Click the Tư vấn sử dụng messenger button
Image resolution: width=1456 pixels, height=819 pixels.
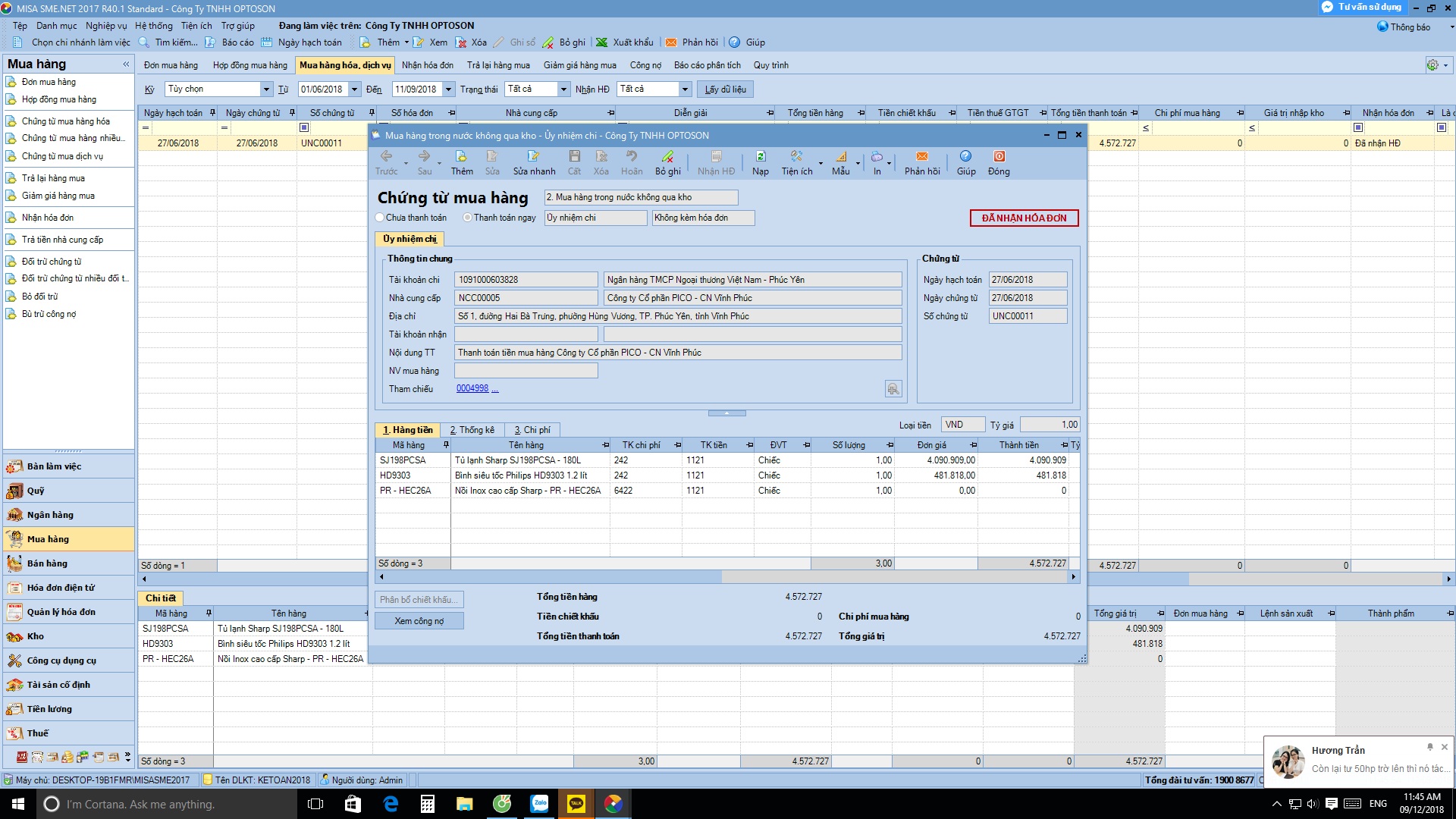click(x=1363, y=8)
